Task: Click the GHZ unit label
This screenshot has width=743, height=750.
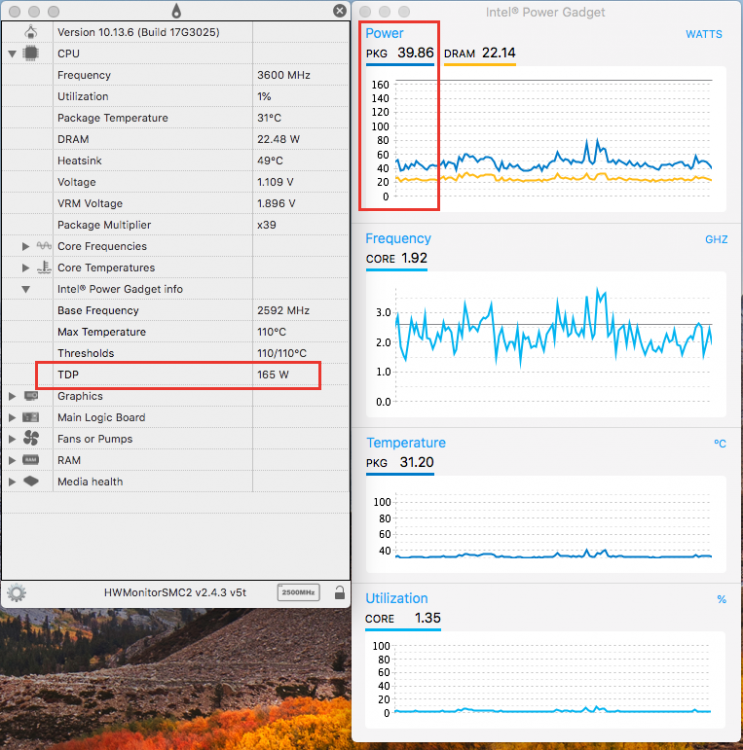Action: tap(716, 240)
